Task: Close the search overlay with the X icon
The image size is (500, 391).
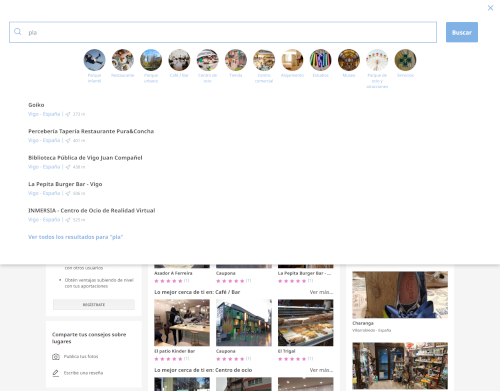Action: tap(490, 8)
